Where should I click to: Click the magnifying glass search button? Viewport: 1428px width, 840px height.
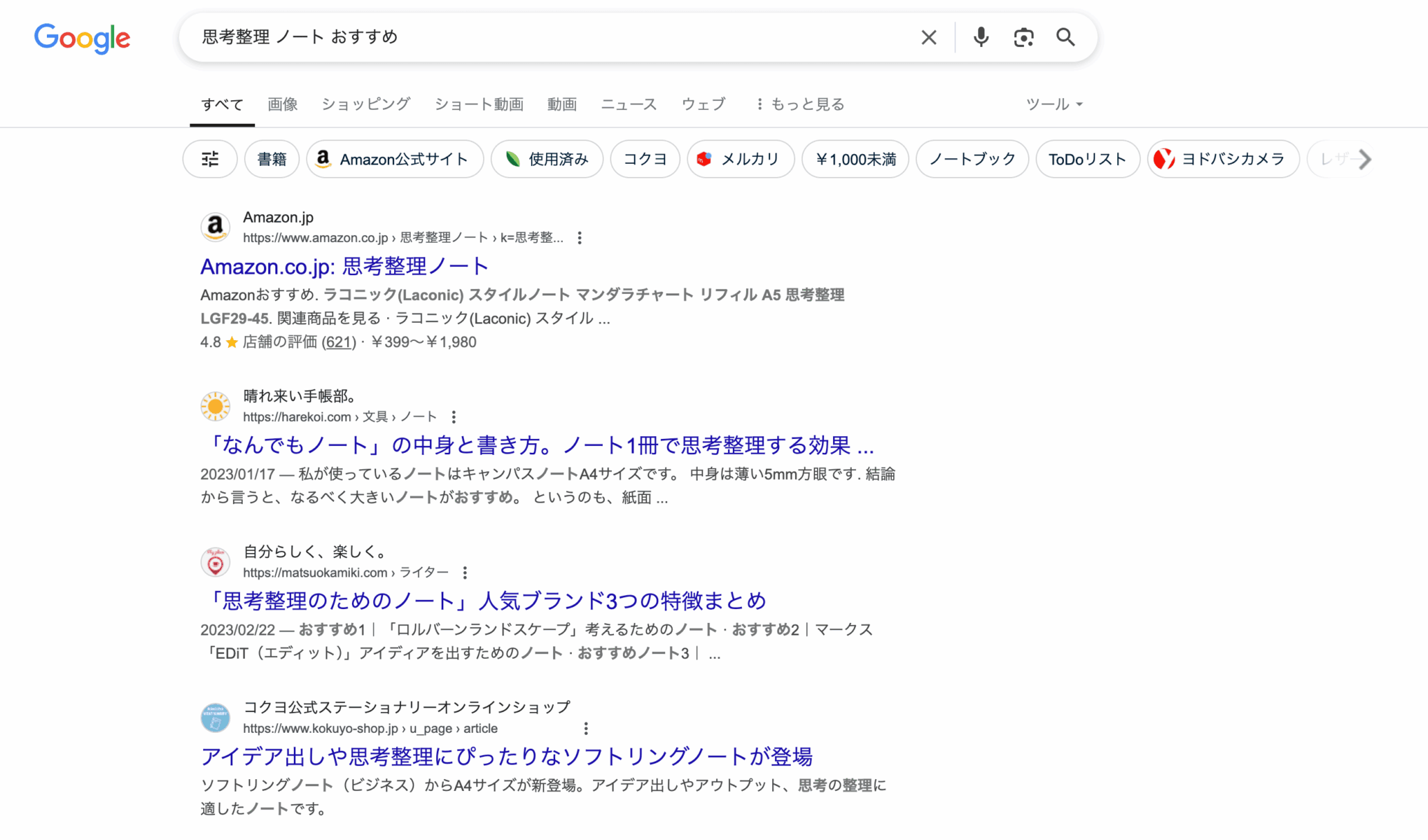(x=1065, y=37)
